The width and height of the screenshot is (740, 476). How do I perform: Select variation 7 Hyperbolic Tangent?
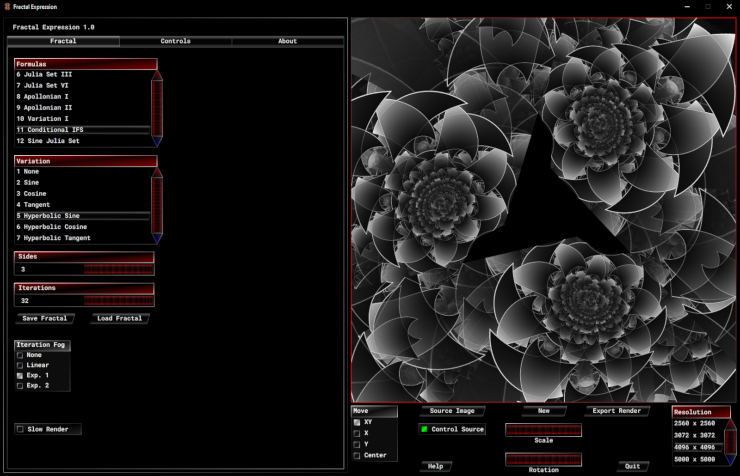(83, 238)
